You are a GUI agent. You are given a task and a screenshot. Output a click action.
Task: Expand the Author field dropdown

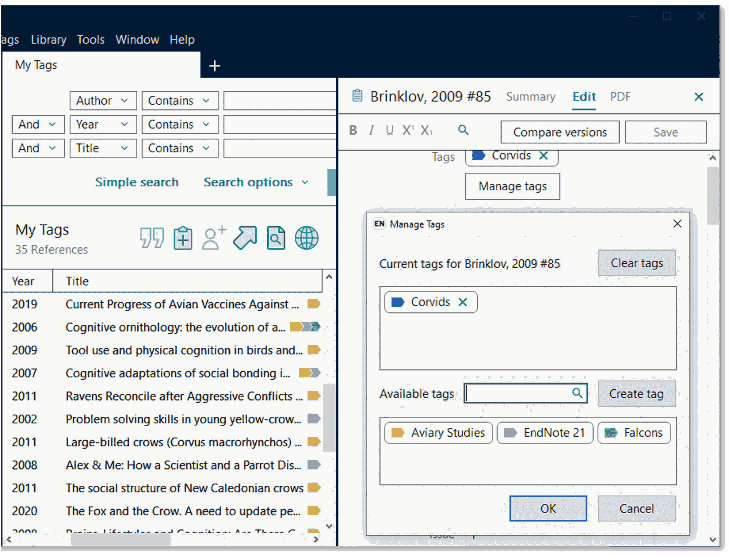tap(103, 101)
